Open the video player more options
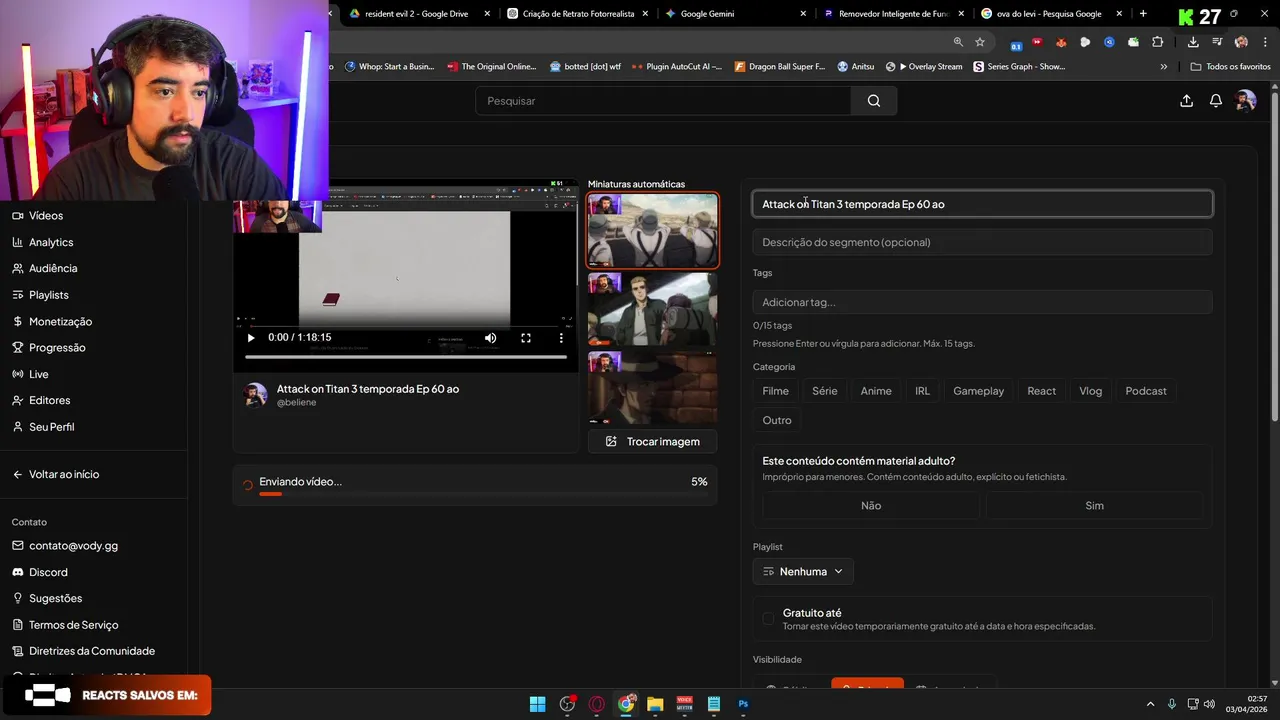1280x720 pixels. tap(561, 338)
